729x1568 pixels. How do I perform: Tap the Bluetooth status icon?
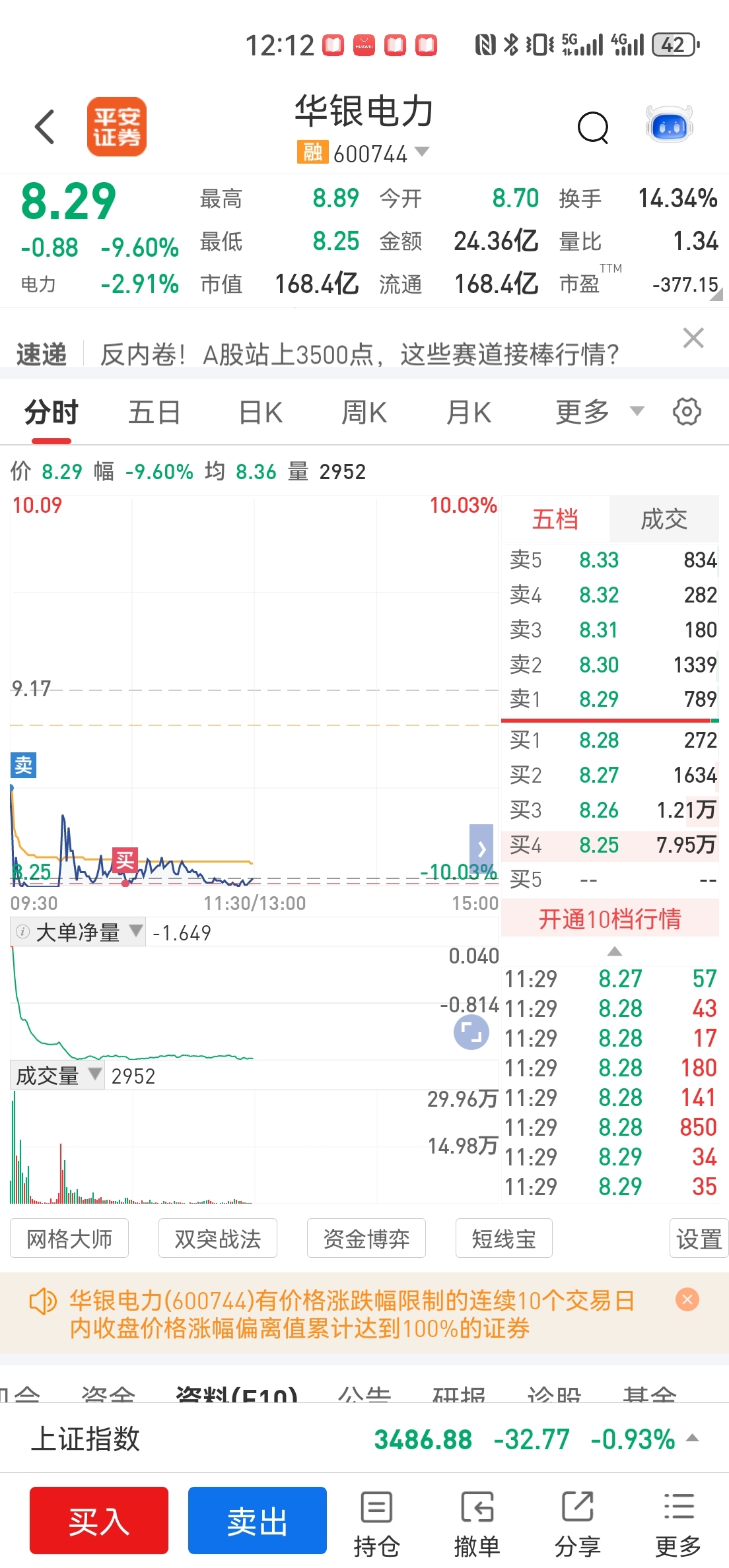(510, 45)
